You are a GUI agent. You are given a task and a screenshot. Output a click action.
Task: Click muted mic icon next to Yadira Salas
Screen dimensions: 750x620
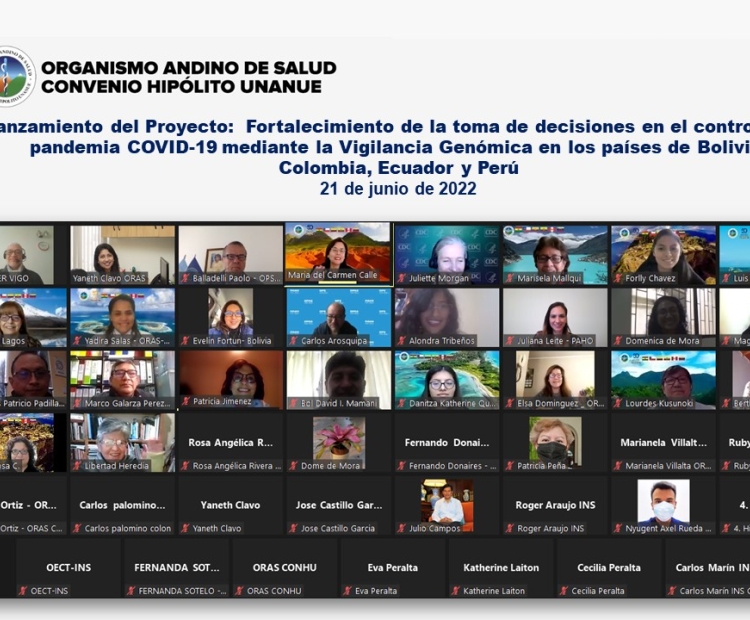(x=78, y=341)
